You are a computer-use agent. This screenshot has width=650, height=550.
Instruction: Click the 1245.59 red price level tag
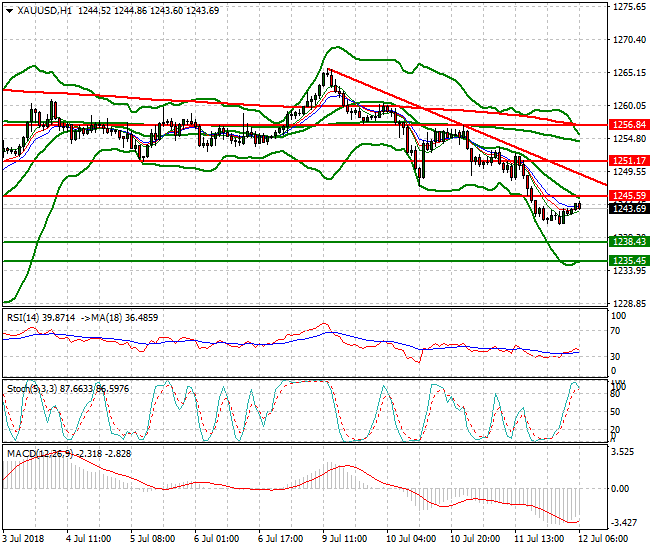pos(628,196)
